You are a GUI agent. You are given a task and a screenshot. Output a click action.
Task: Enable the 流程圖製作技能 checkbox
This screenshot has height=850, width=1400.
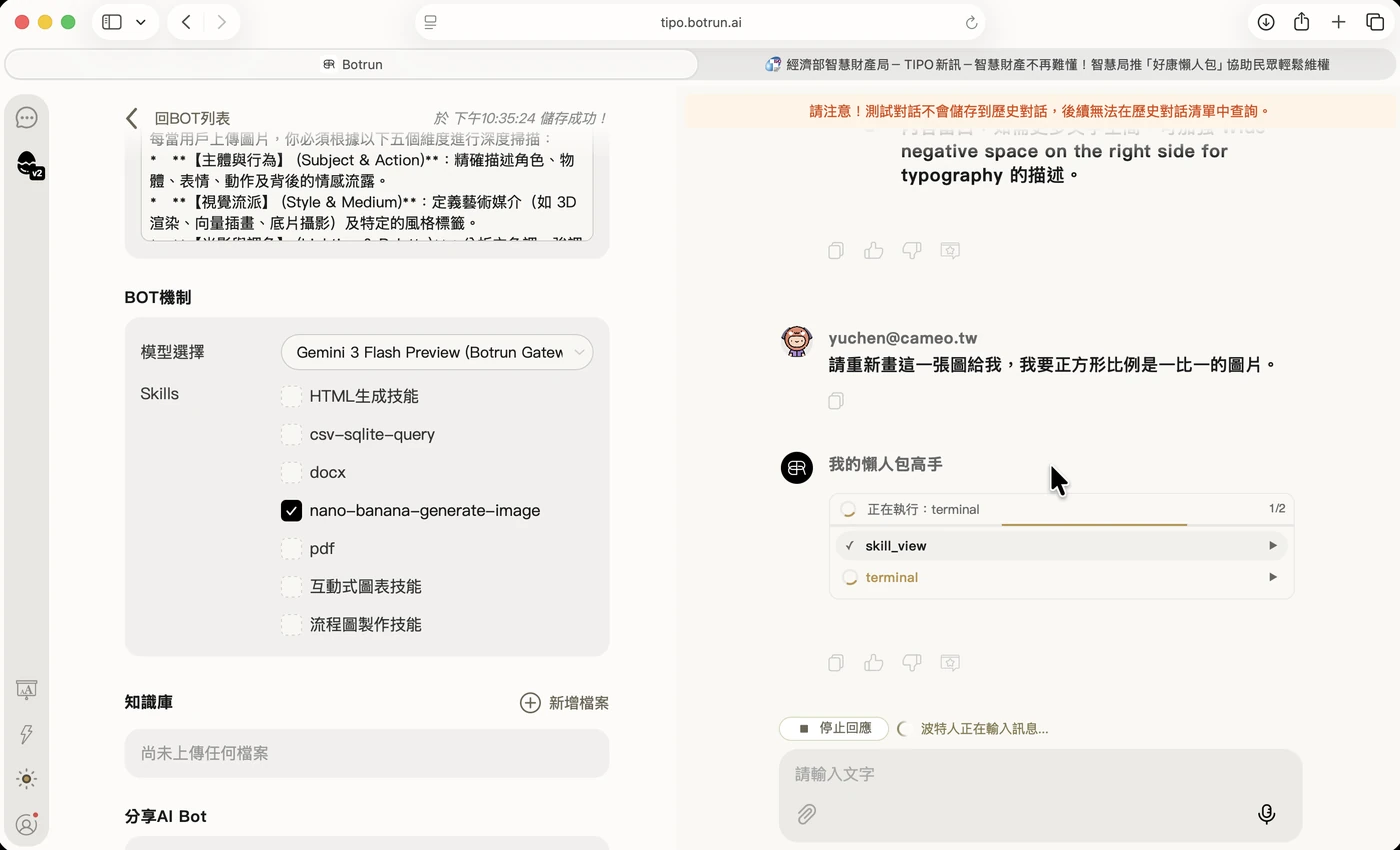(x=291, y=625)
